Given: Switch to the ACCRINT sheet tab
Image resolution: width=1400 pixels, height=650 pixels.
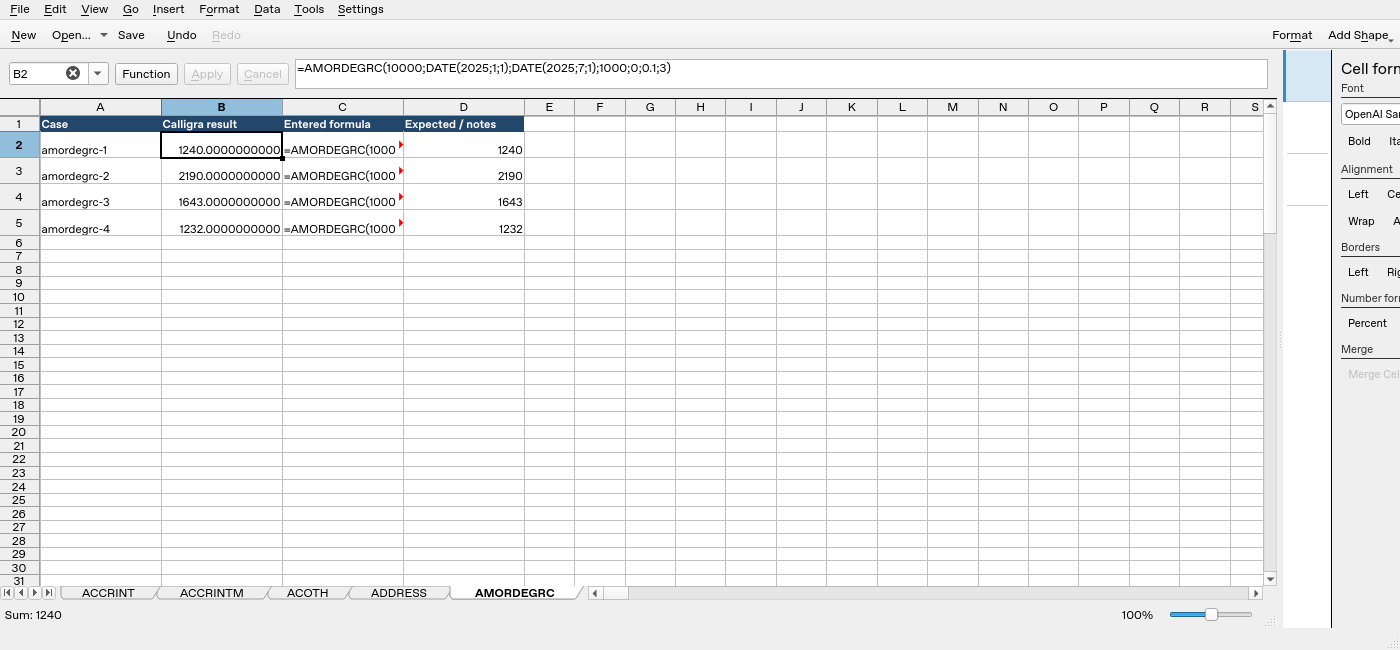Looking at the screenshot, I should coord(108,593).
